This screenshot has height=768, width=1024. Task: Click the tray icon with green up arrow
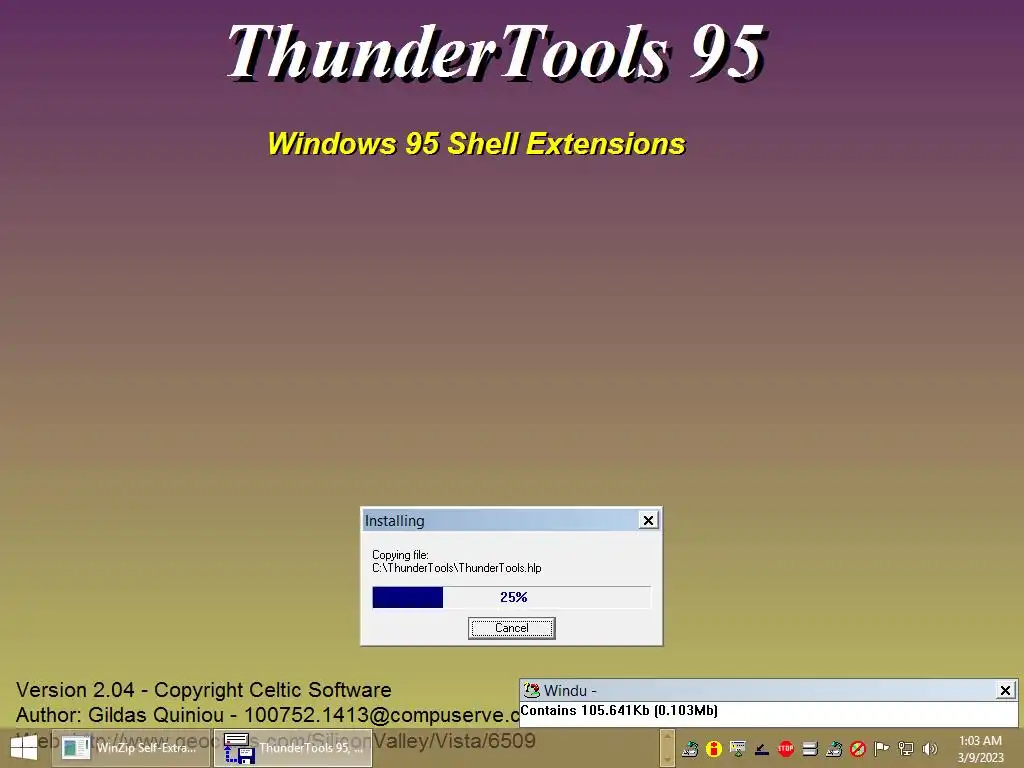point(738,748)
